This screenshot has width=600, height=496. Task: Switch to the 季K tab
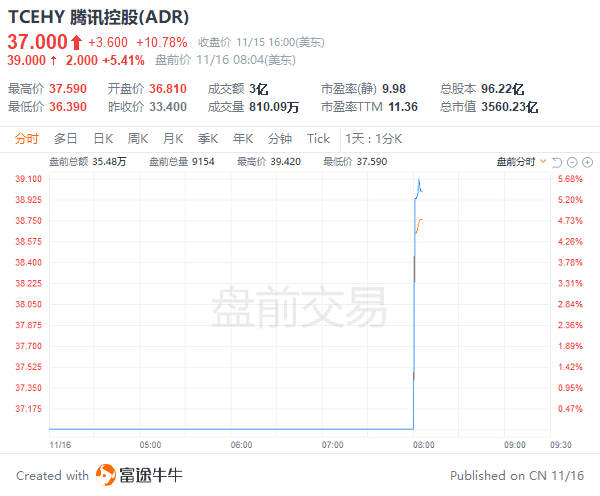[208, 139]
